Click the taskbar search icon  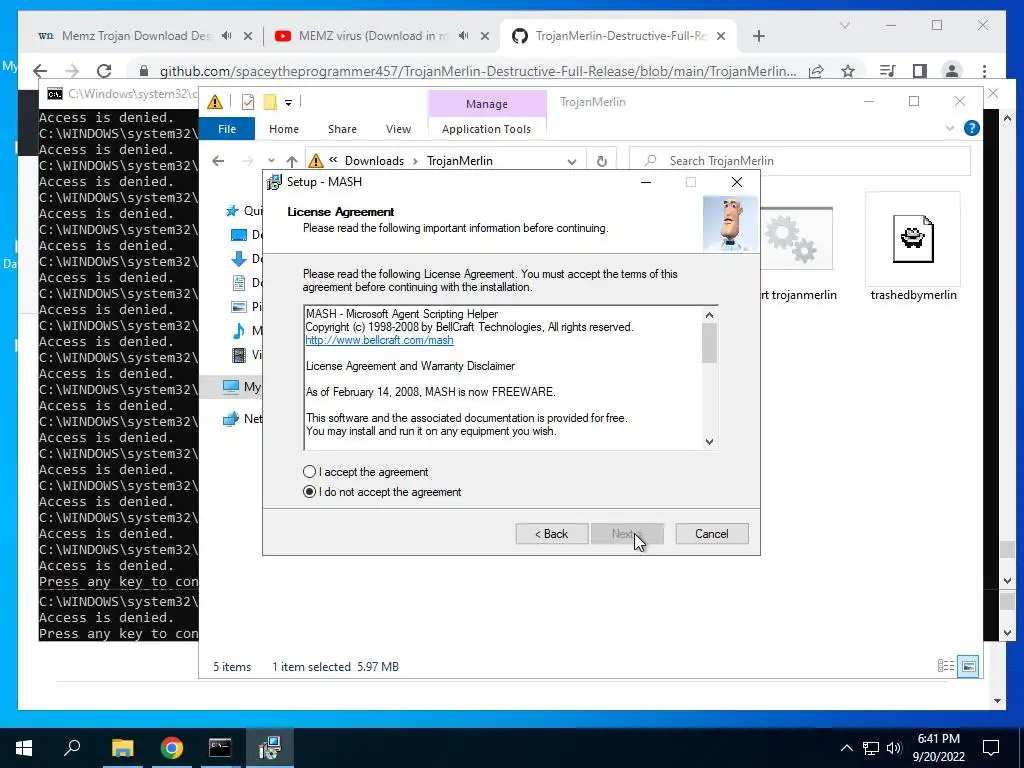pyautogui.click(x=72, y=747)
